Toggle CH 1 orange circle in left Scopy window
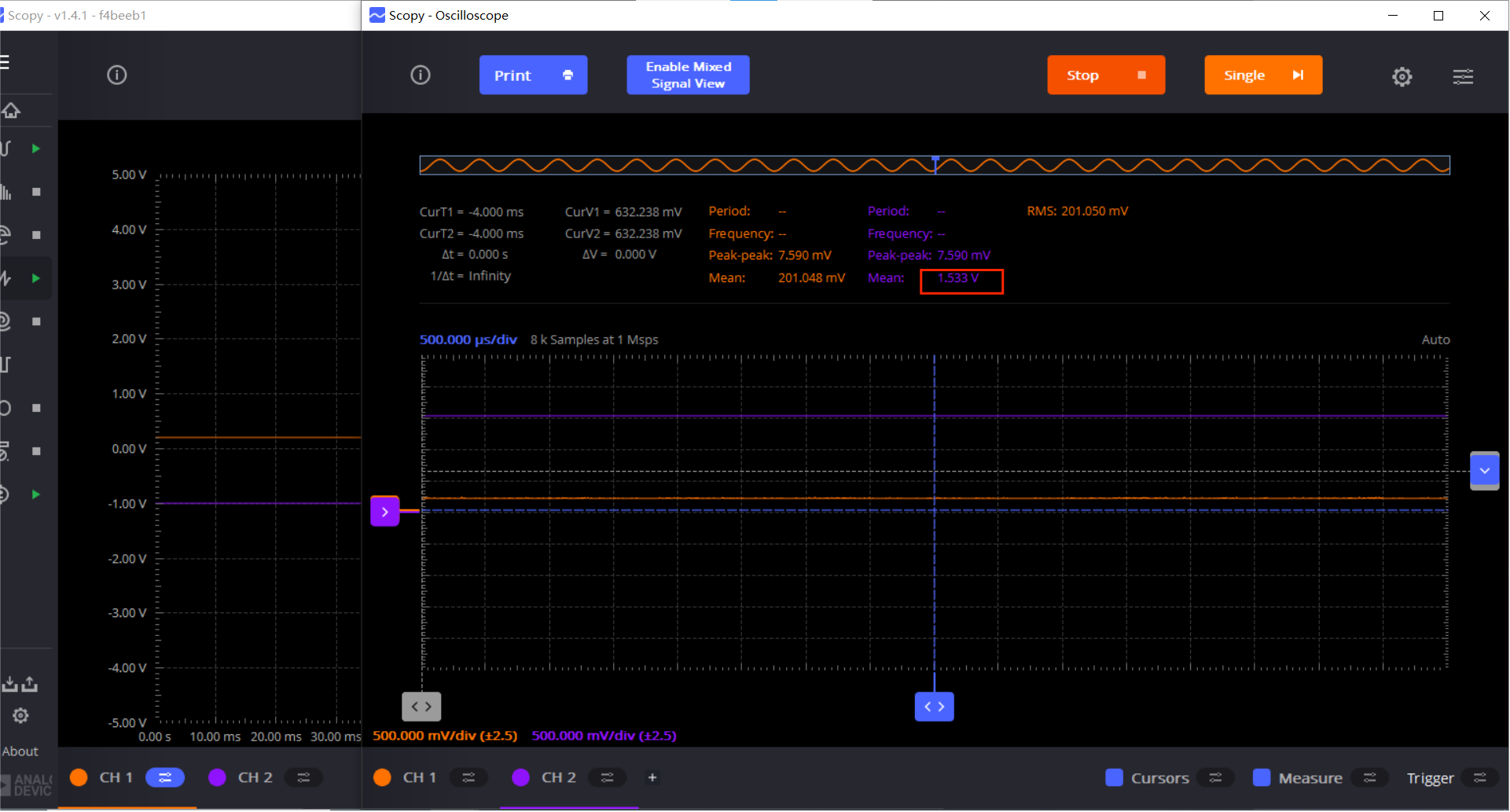Viewport: 1510px width, 812px height. pyautogui.click(x=79, y=777)
